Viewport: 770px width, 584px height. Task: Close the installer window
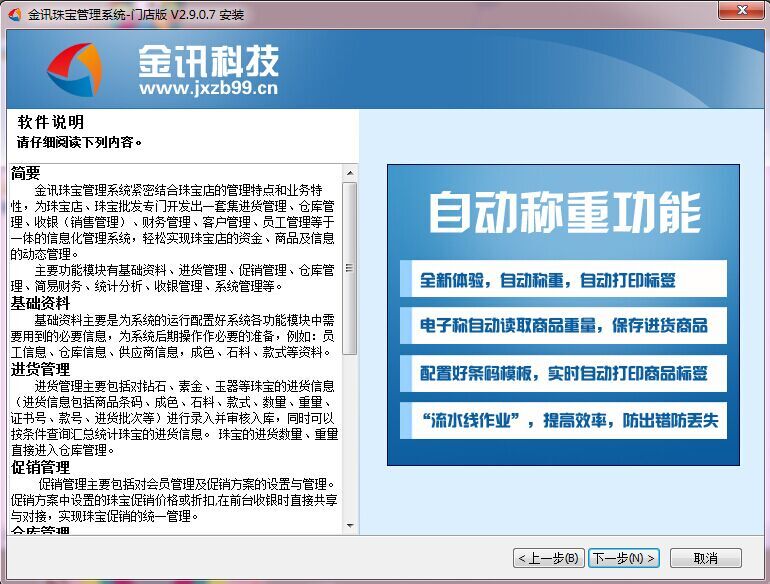point(742,10)
